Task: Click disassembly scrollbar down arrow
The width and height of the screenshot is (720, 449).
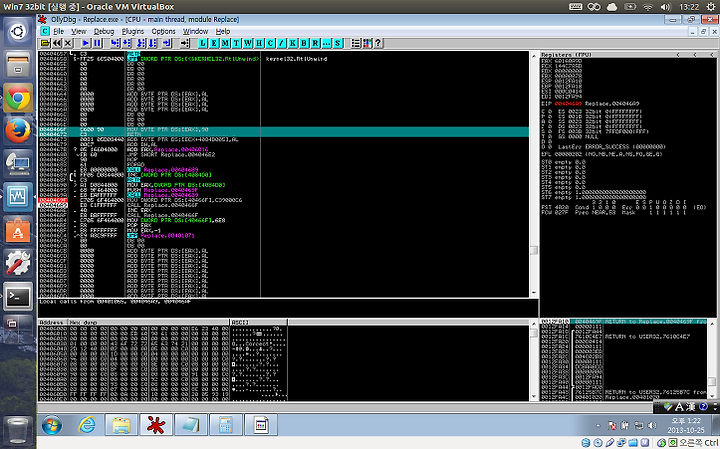Action: click(534, 292)
